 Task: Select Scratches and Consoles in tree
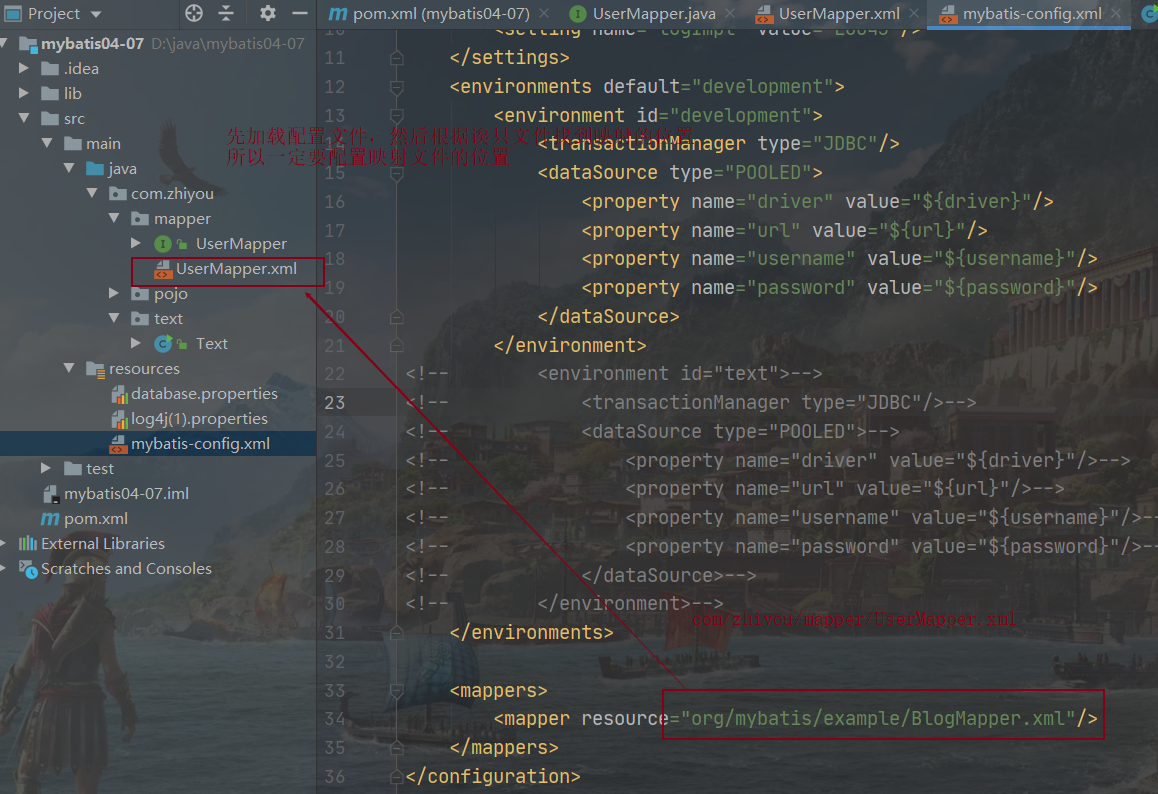(126, 568)
